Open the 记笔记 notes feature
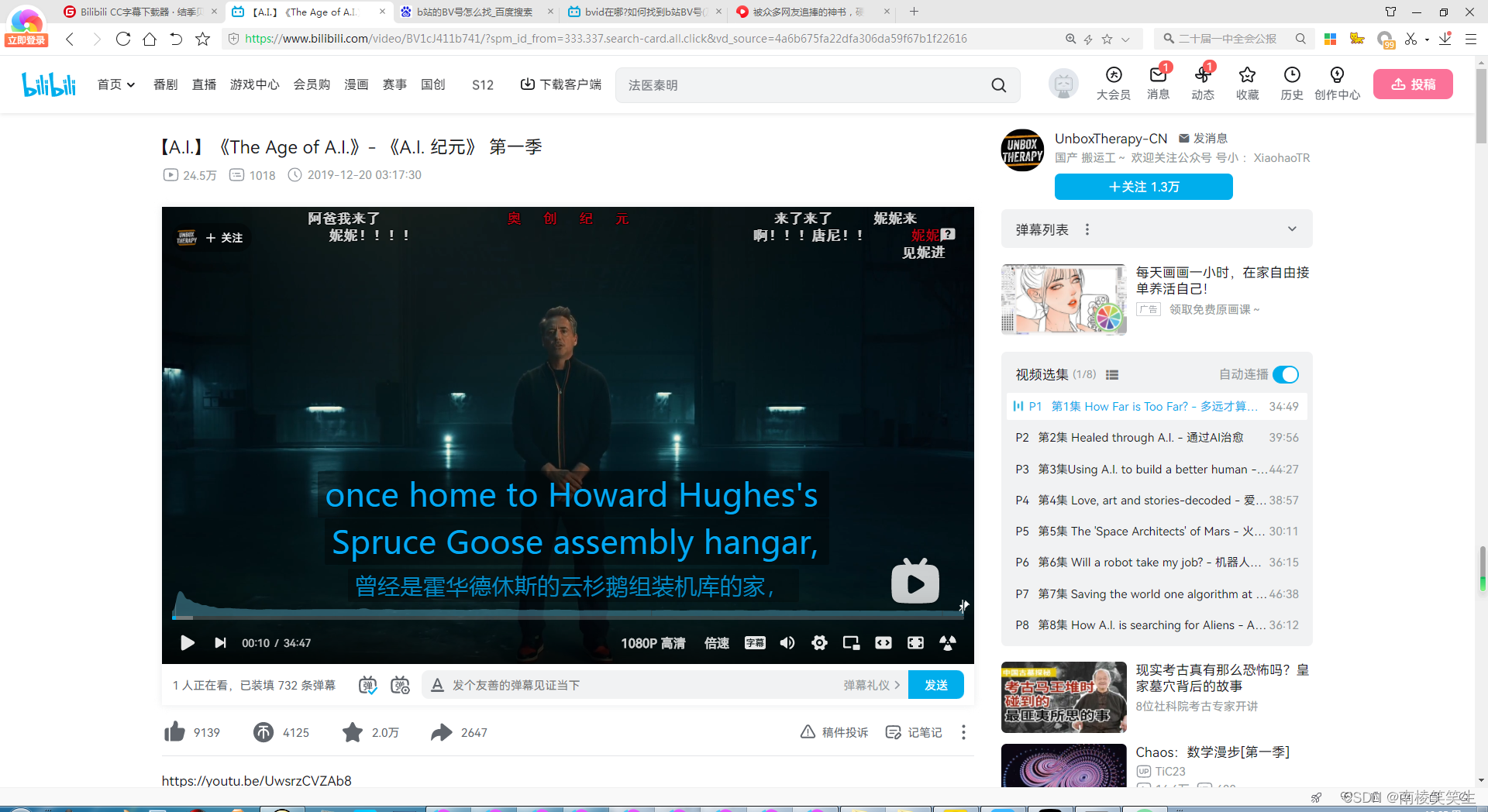1488x812 pixels. tap(914, 732)
